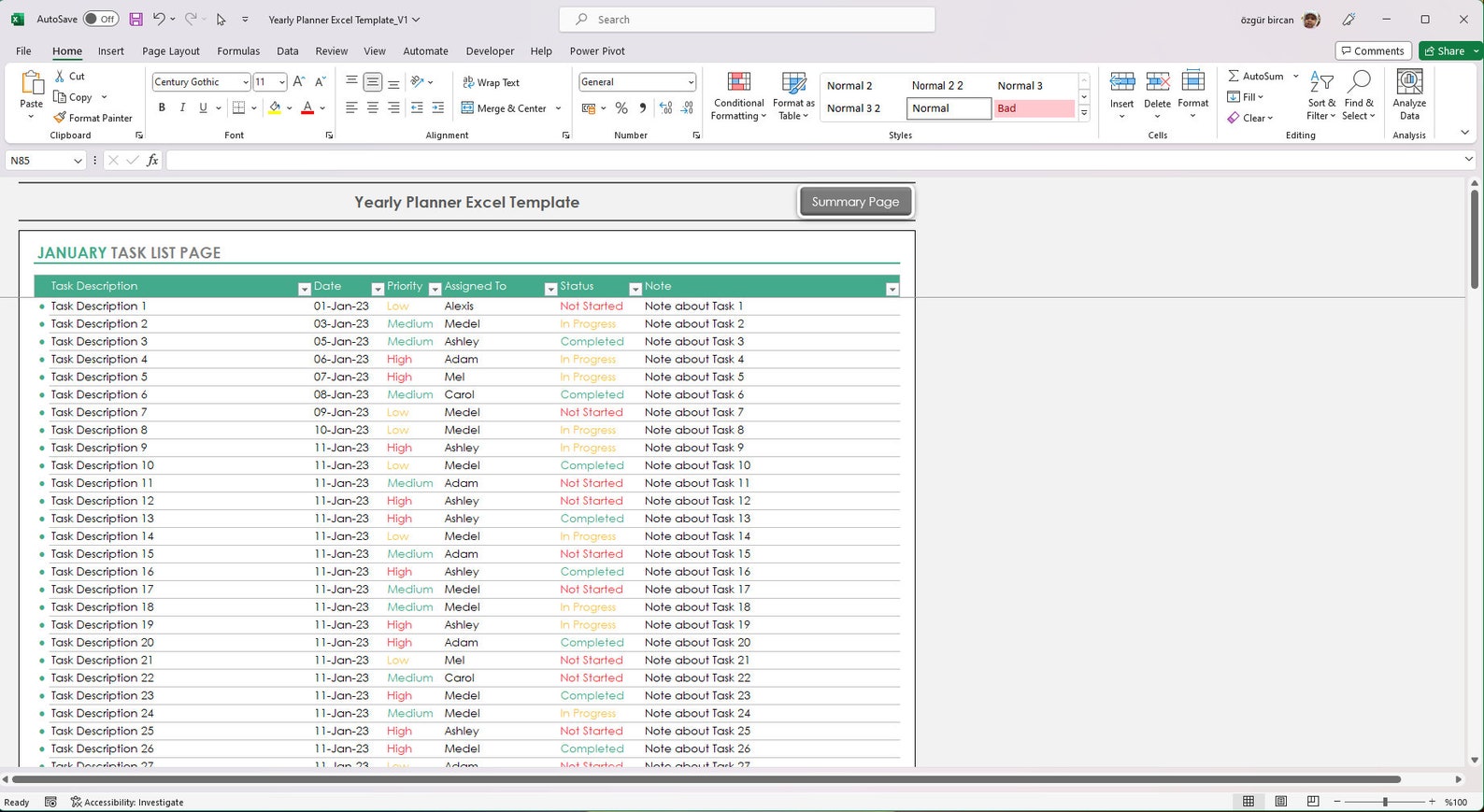Click the Undo arrow icon
The height and width of the screenshot is (812, 1484).
(159, 19)
